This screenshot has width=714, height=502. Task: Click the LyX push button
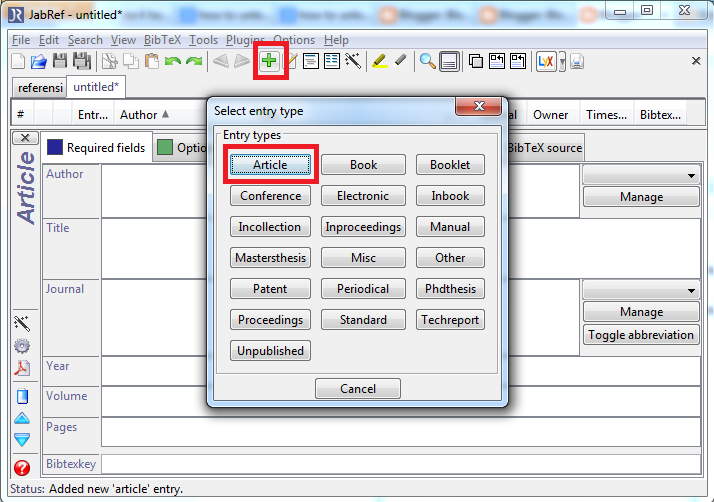click(546, 61)
